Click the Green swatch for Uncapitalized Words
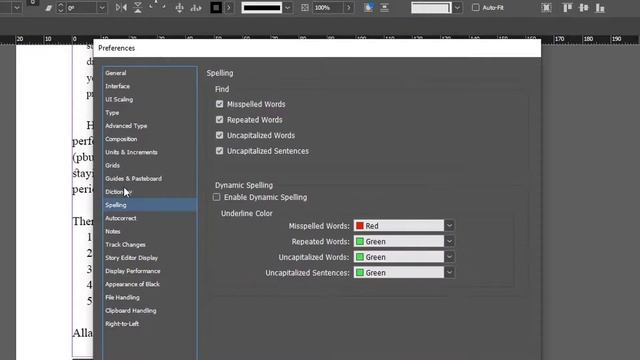 (x=360, y=257)
